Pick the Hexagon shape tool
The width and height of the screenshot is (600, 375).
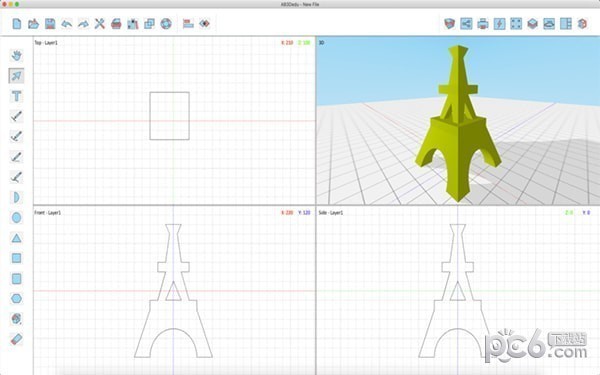[x=16, y=298]
